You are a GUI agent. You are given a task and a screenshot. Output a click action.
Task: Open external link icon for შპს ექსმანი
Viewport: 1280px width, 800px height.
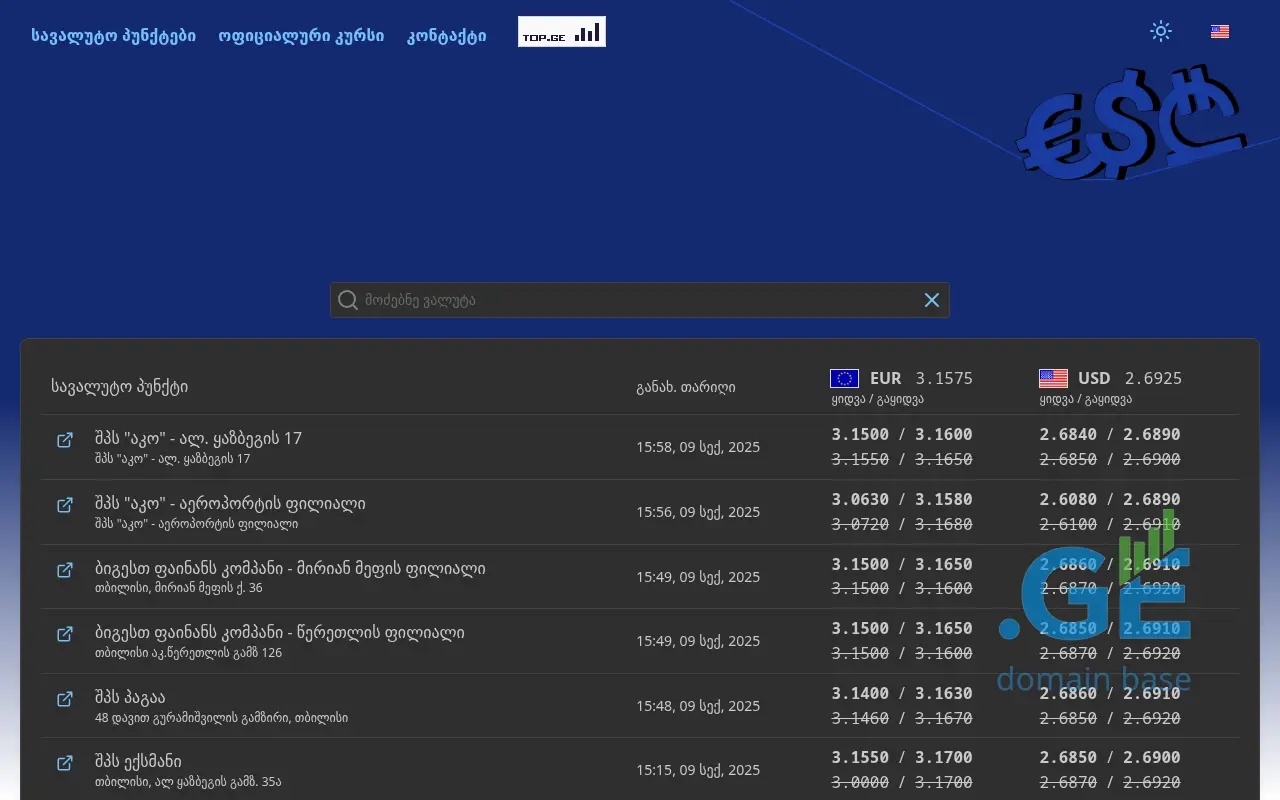pyautogui.click(x=65, y=763)
